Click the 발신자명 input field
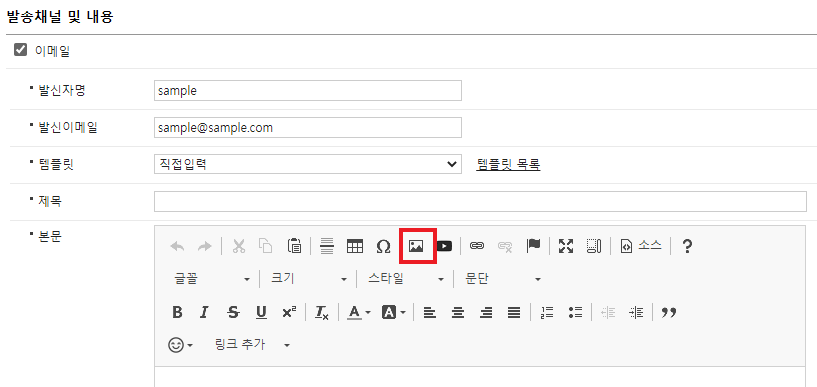The image size is (817, 387). 308,90
